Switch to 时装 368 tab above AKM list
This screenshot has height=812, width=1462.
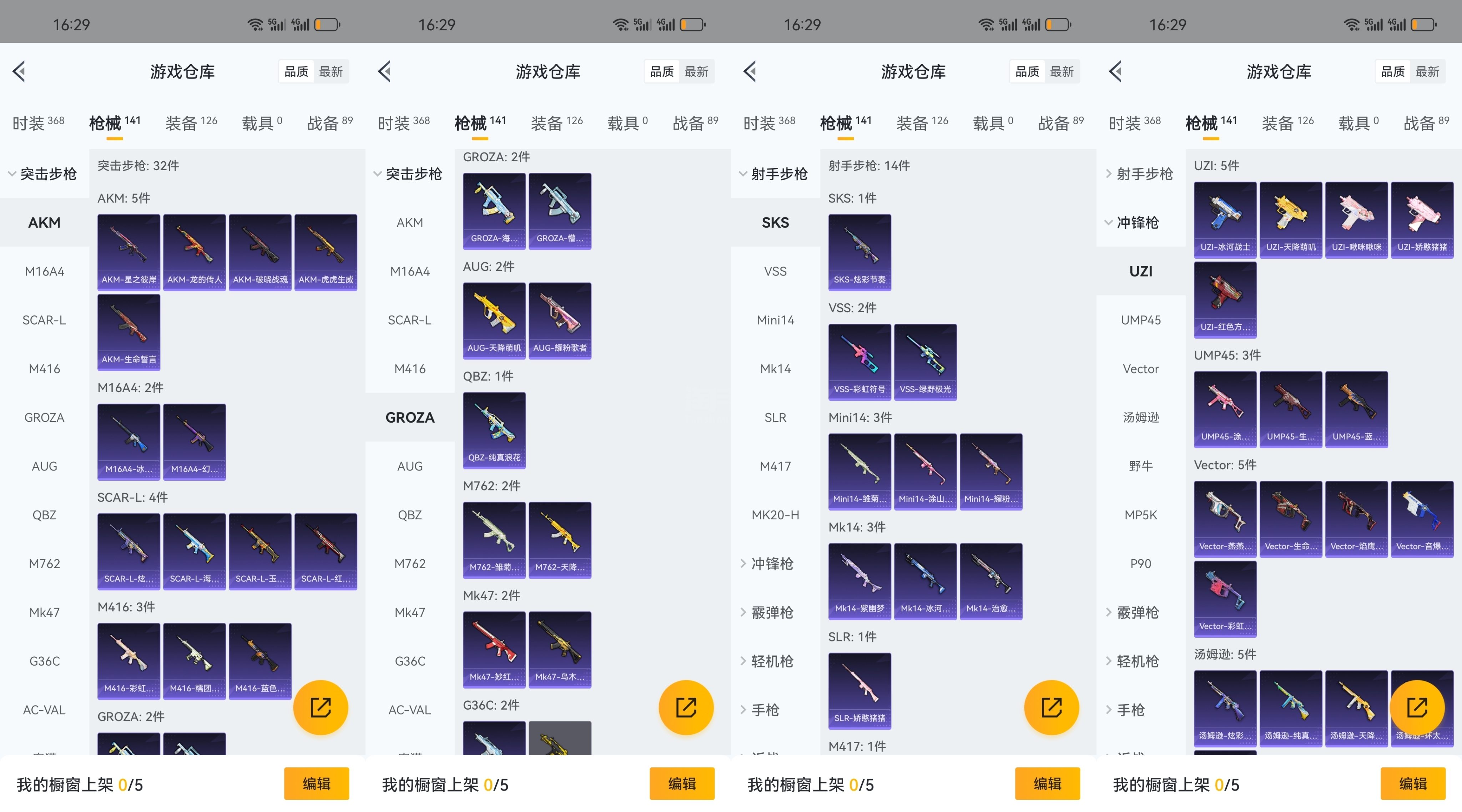click(39, 122)
